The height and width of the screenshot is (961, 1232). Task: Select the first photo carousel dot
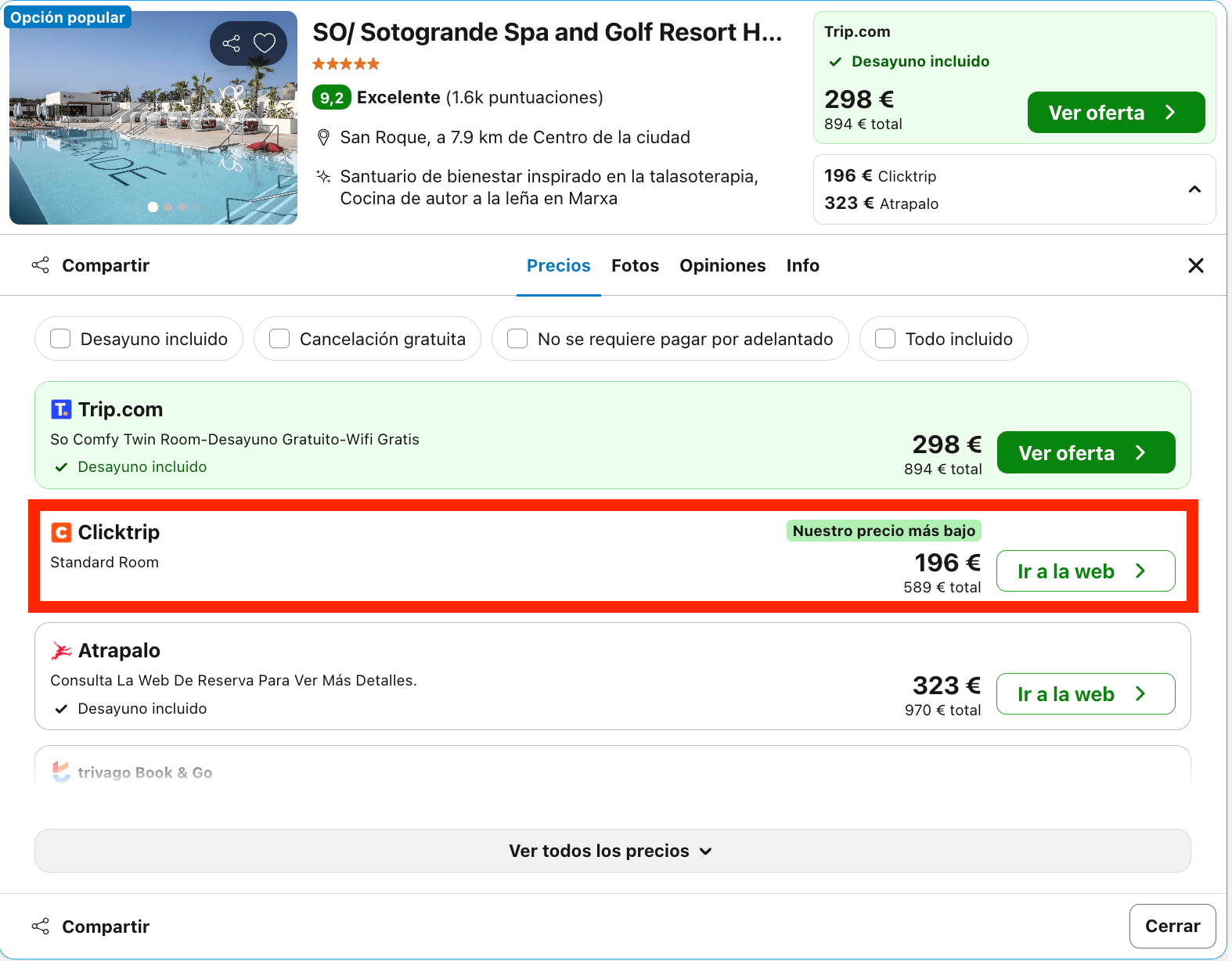[x=153, y=207]
